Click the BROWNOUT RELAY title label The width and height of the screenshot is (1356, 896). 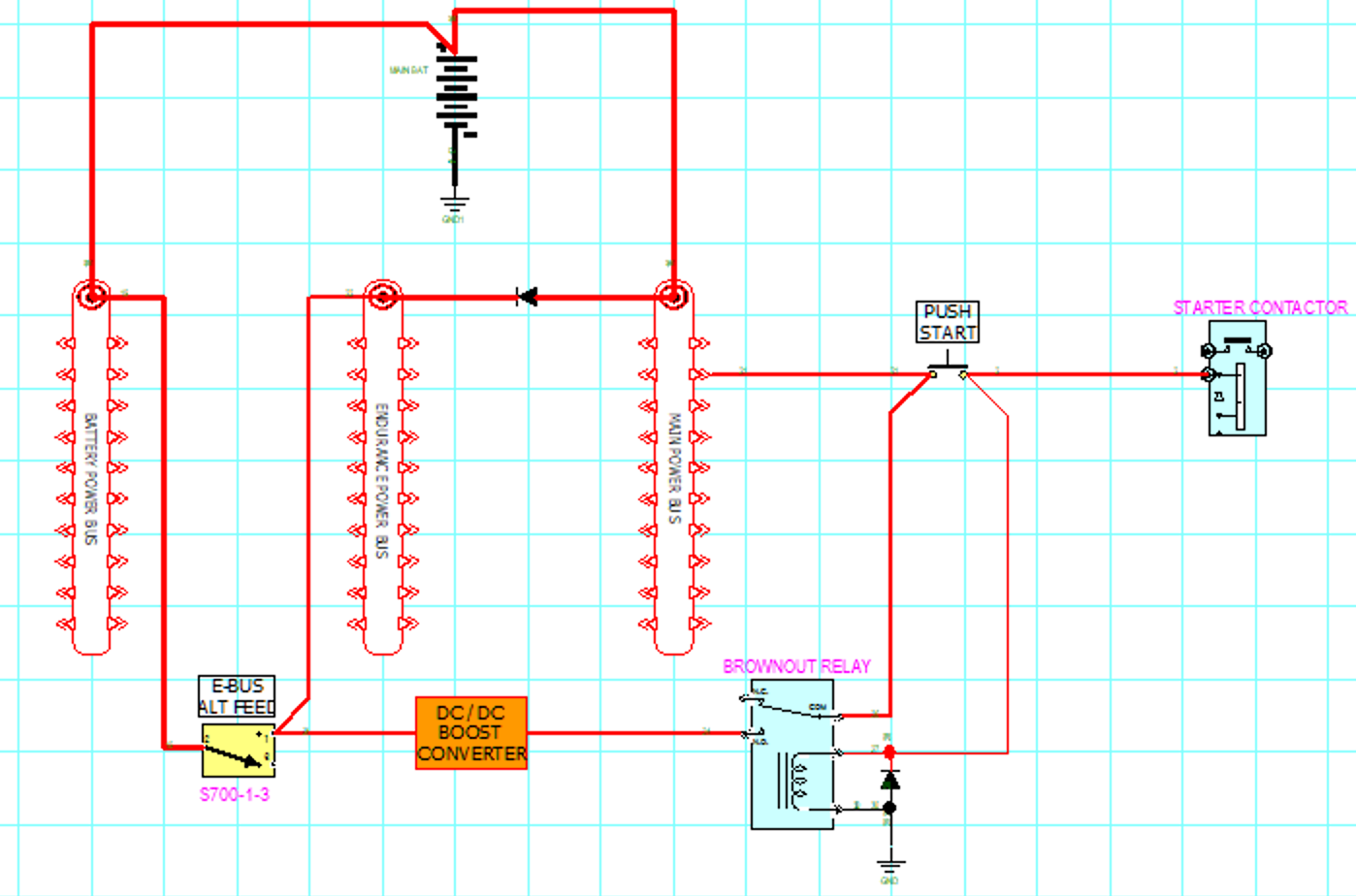click(x=797, y=666)
